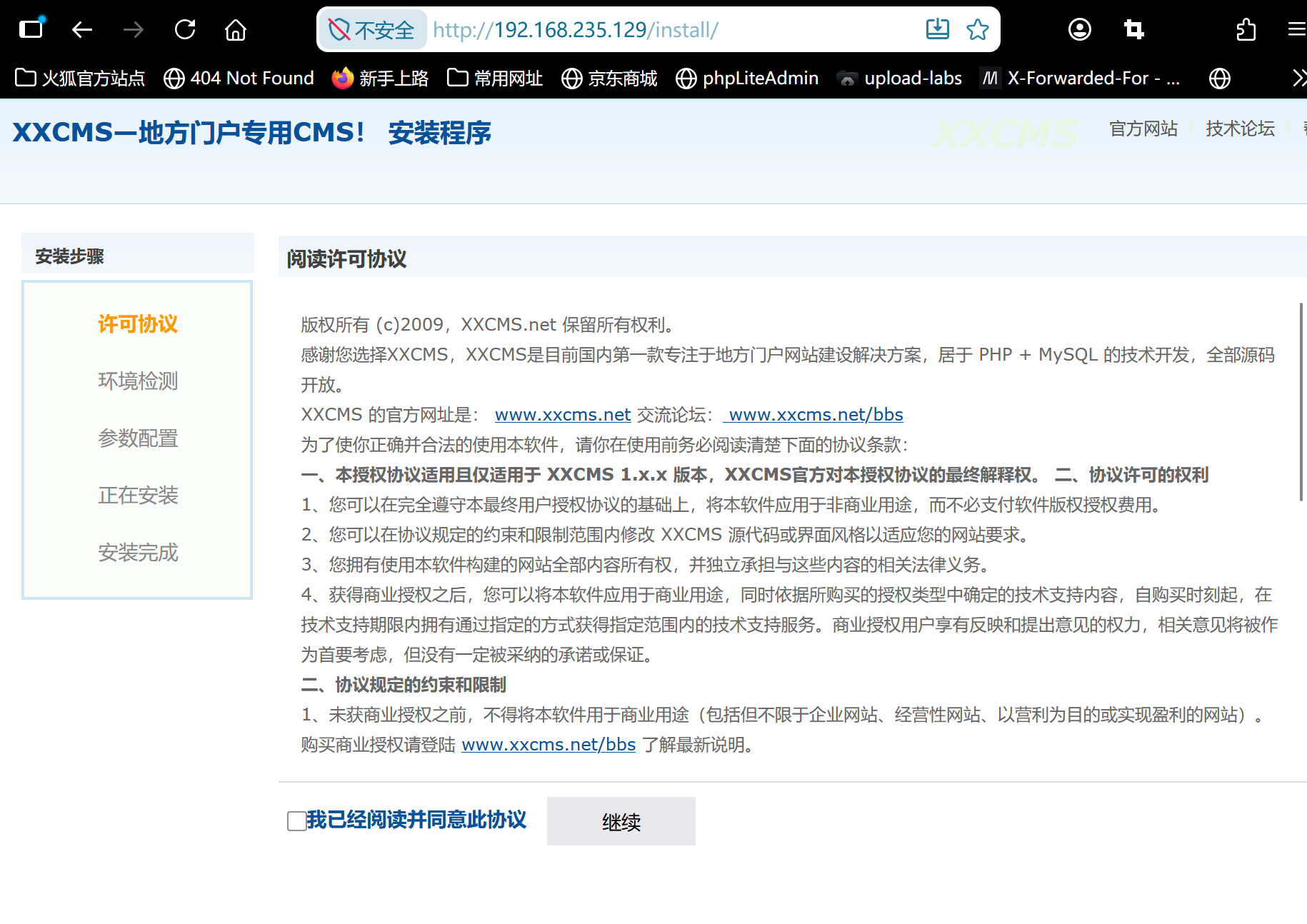The height and width of the screenshot is (924, 1307).
Task: Open the account profile icon
Action: click(x=1079, y=29)
